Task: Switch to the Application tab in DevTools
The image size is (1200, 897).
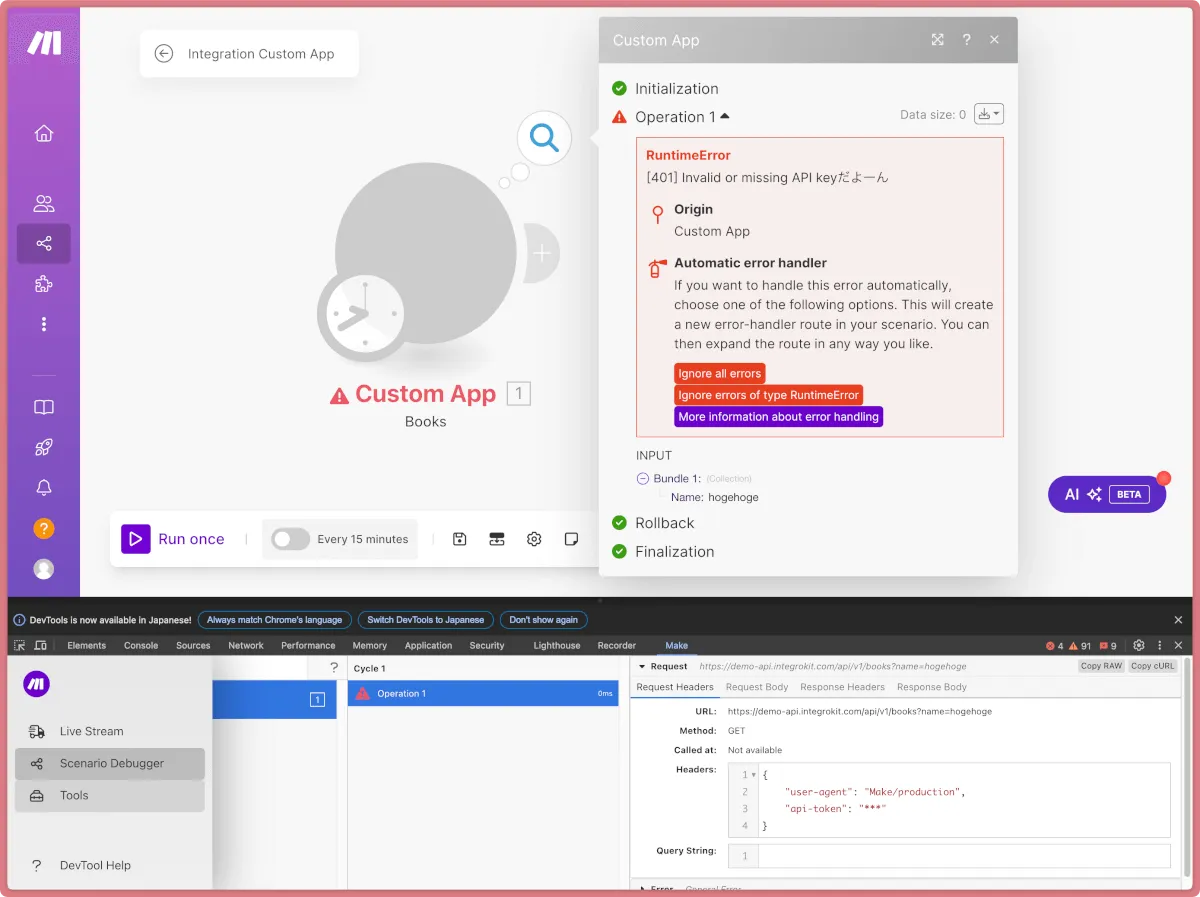Action: (429, 646)
